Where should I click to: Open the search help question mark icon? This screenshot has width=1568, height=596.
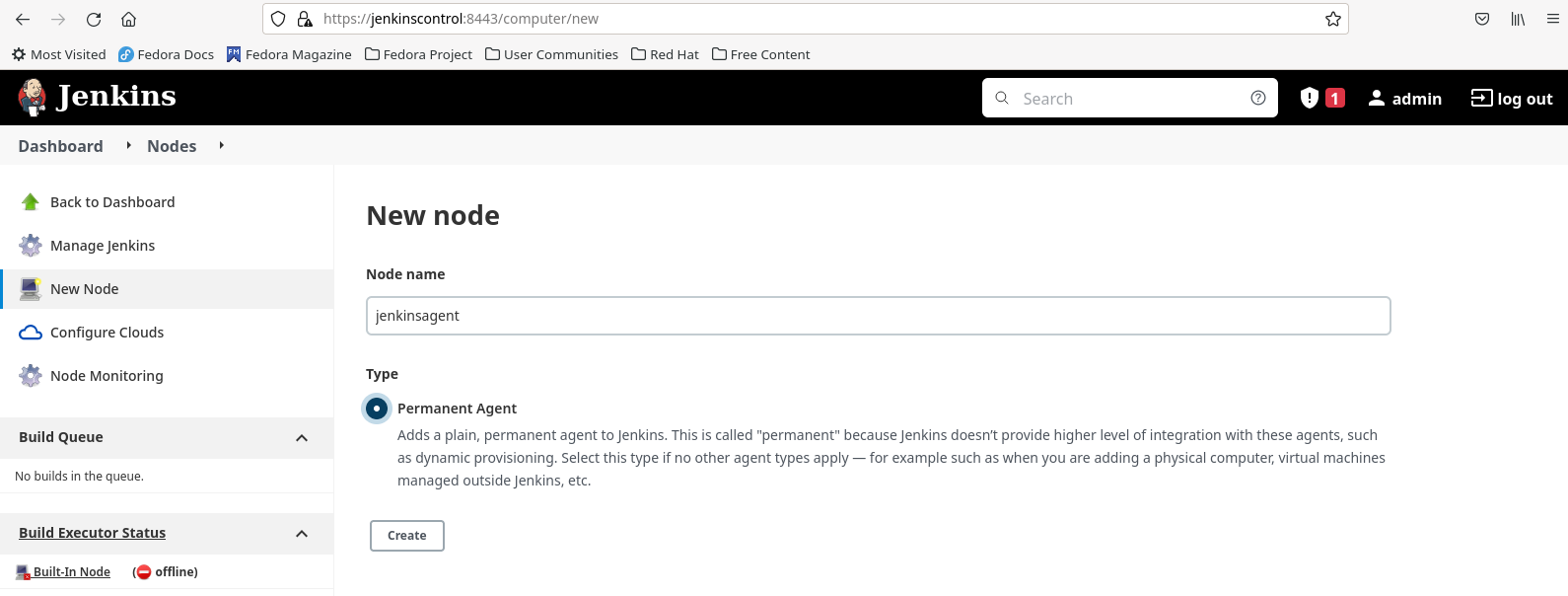coord(1258,98)
